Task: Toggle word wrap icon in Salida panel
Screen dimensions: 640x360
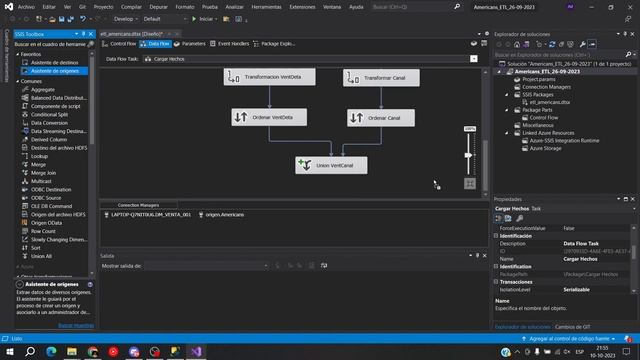Action: (x=324, y=266)
